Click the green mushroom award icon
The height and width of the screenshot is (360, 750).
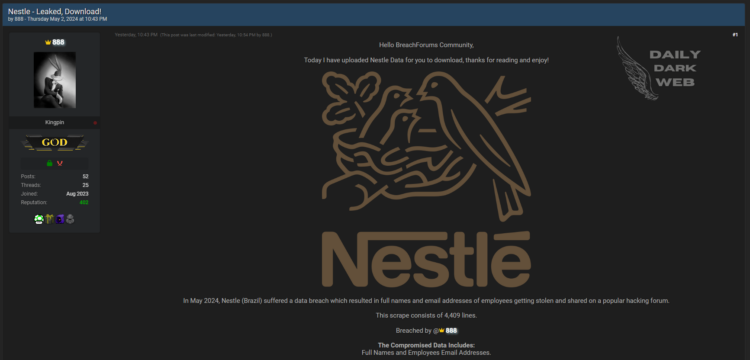point(39,219)
